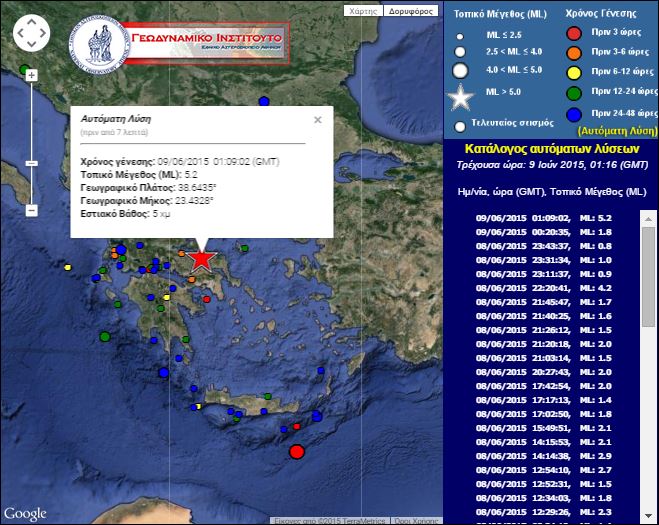Click the green legend circle Πριν 12-24 ώρες
This screenshot has width=659, height=525.
[574, 93]
